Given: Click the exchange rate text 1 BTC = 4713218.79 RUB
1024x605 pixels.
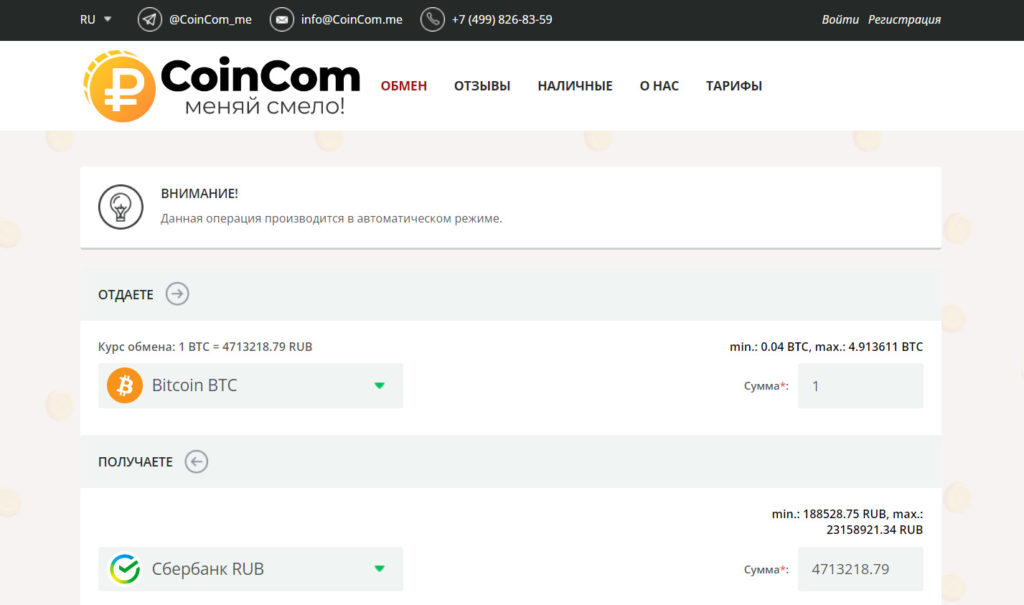Looking at the screenshot, I should pyautogui.click(x=205, y=347).
